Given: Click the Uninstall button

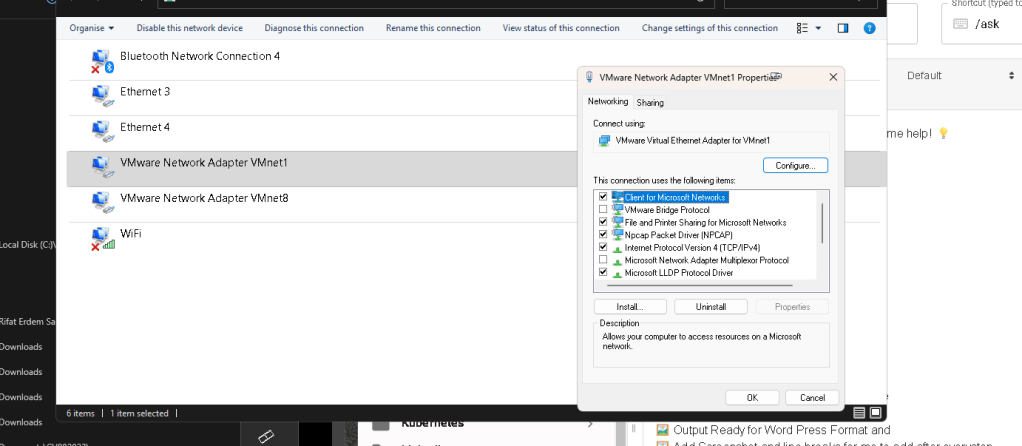Looking at the screenshot, I should 711,306.
